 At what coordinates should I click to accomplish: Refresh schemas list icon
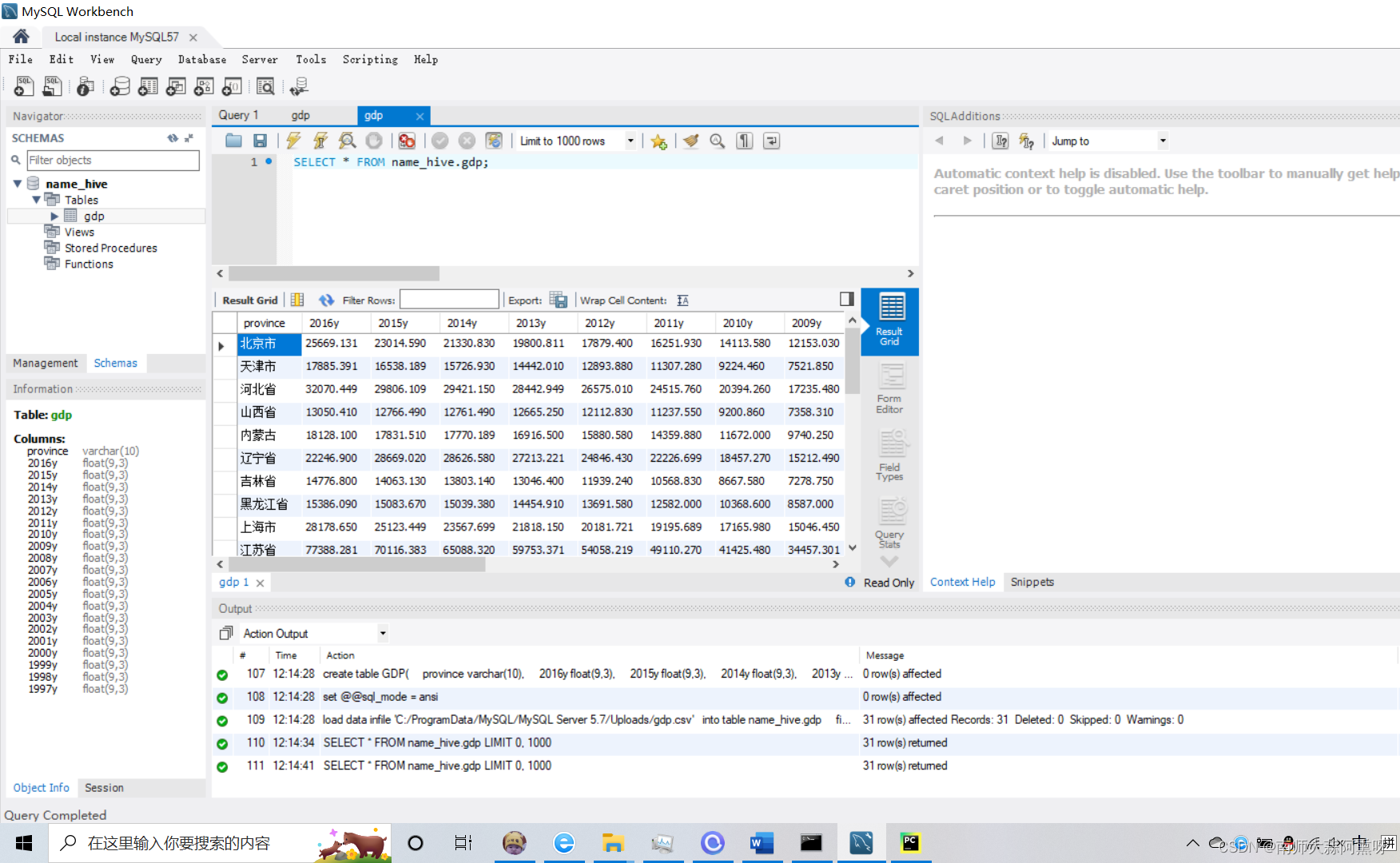click(173, 138)
